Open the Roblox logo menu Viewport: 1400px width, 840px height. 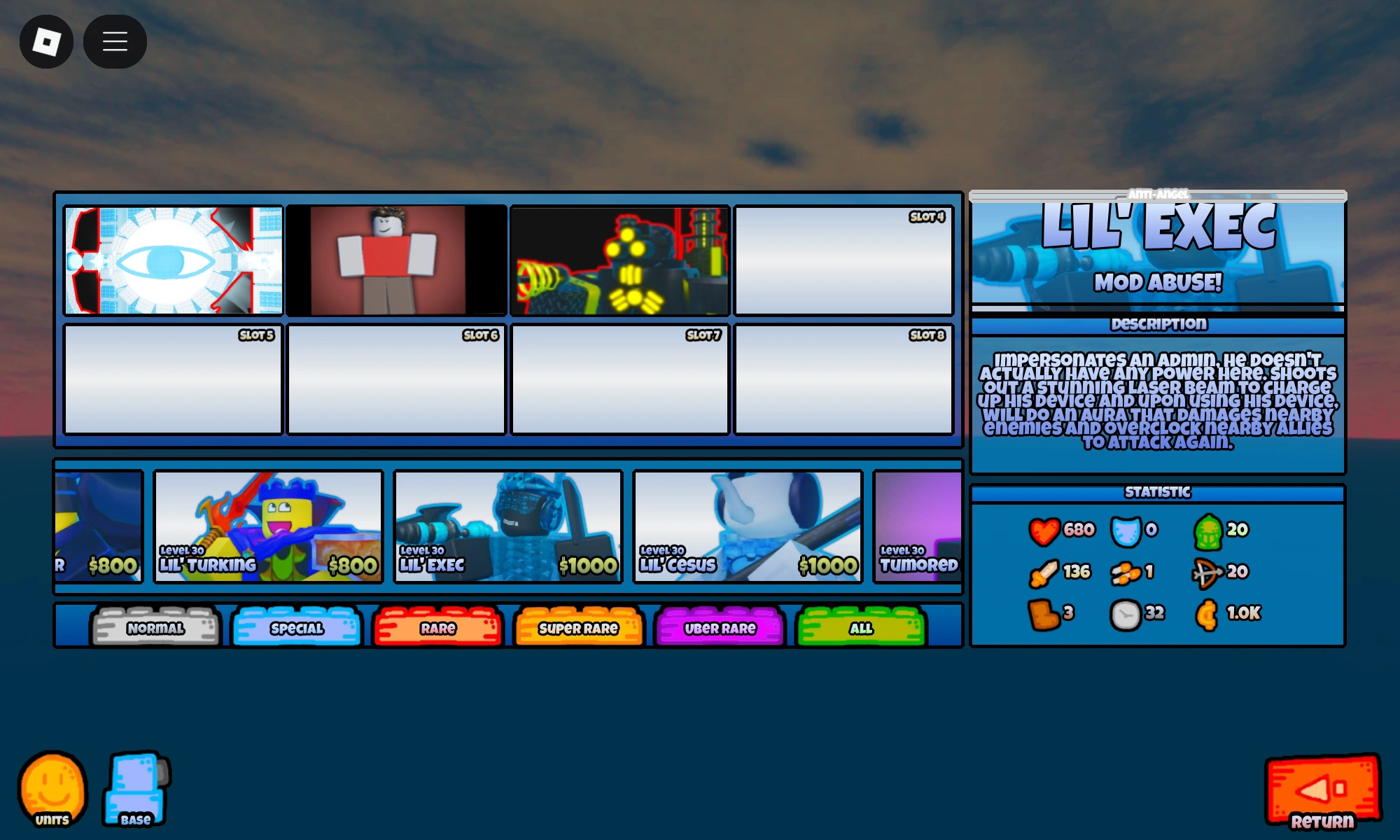[x=46, y=42]
